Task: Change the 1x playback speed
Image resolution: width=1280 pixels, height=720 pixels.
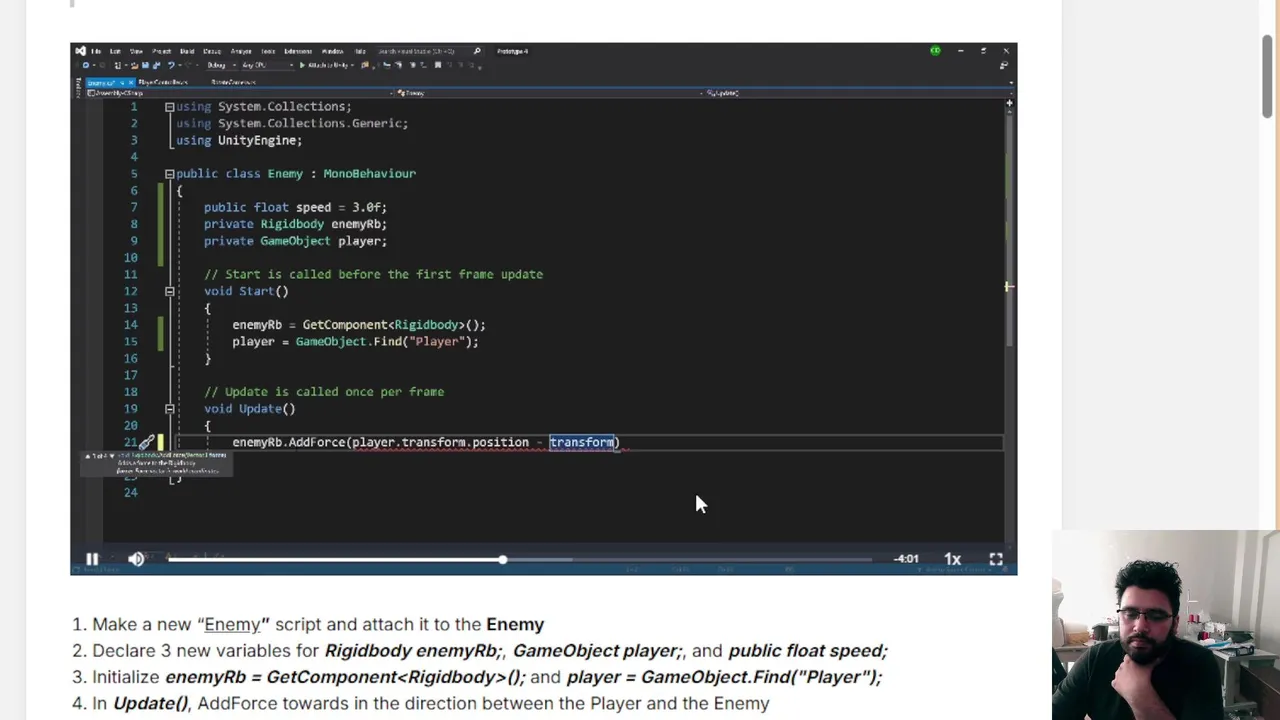Action: click(x=953, y=559)
